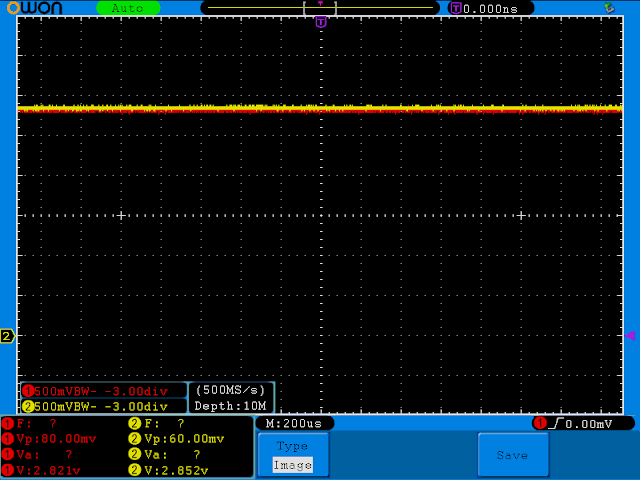Click the memory window position bar at top
The width and height of the screenshot is (640, 480).
320,8
